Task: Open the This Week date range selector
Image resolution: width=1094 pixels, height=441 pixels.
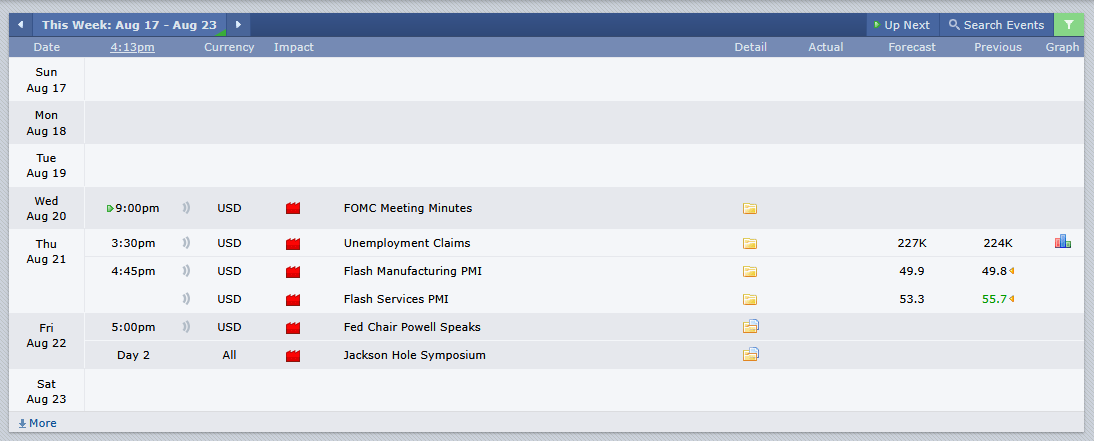Action: pyautogui.click(x=129, y=24)
